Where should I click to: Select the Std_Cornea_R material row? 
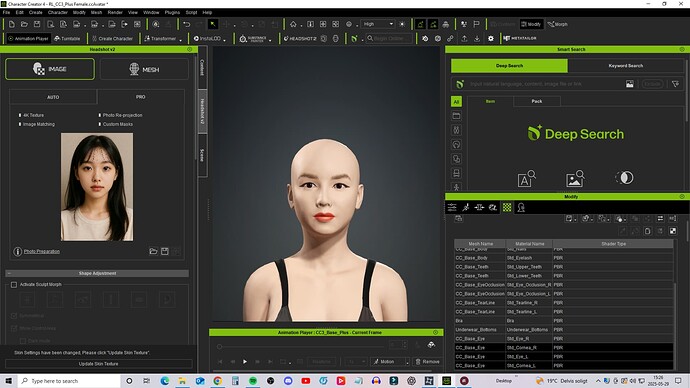click(564, 348)
